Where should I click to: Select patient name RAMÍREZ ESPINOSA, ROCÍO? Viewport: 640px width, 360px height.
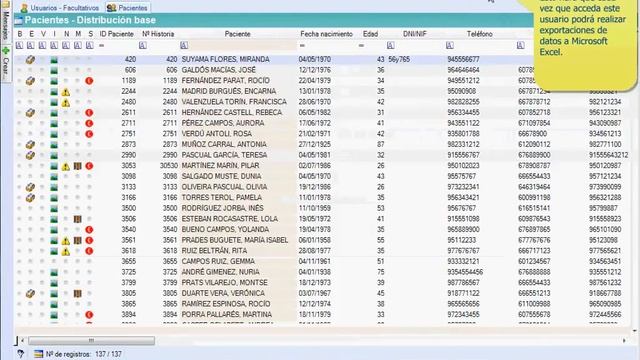(x=226, y=304)
